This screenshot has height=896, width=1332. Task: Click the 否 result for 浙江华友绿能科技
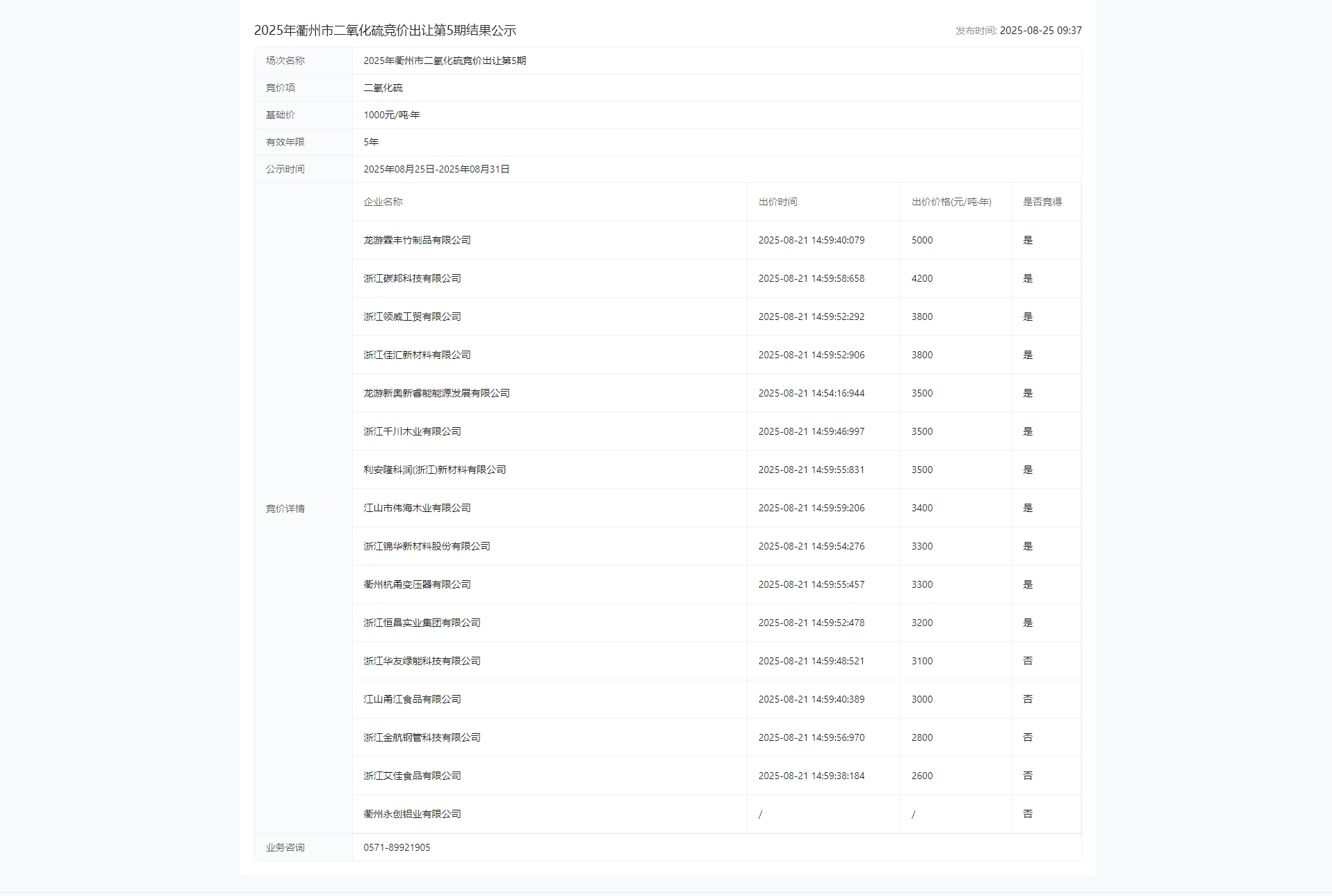[1027, 661]
